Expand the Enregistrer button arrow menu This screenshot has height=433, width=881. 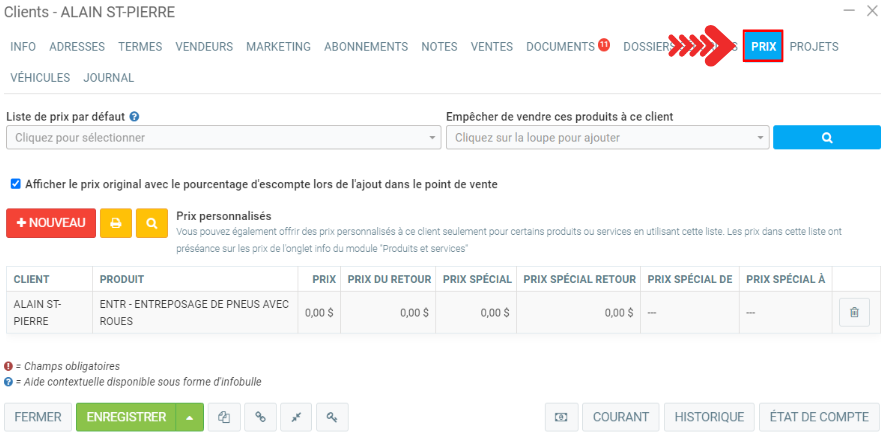(x=190, y=417)
